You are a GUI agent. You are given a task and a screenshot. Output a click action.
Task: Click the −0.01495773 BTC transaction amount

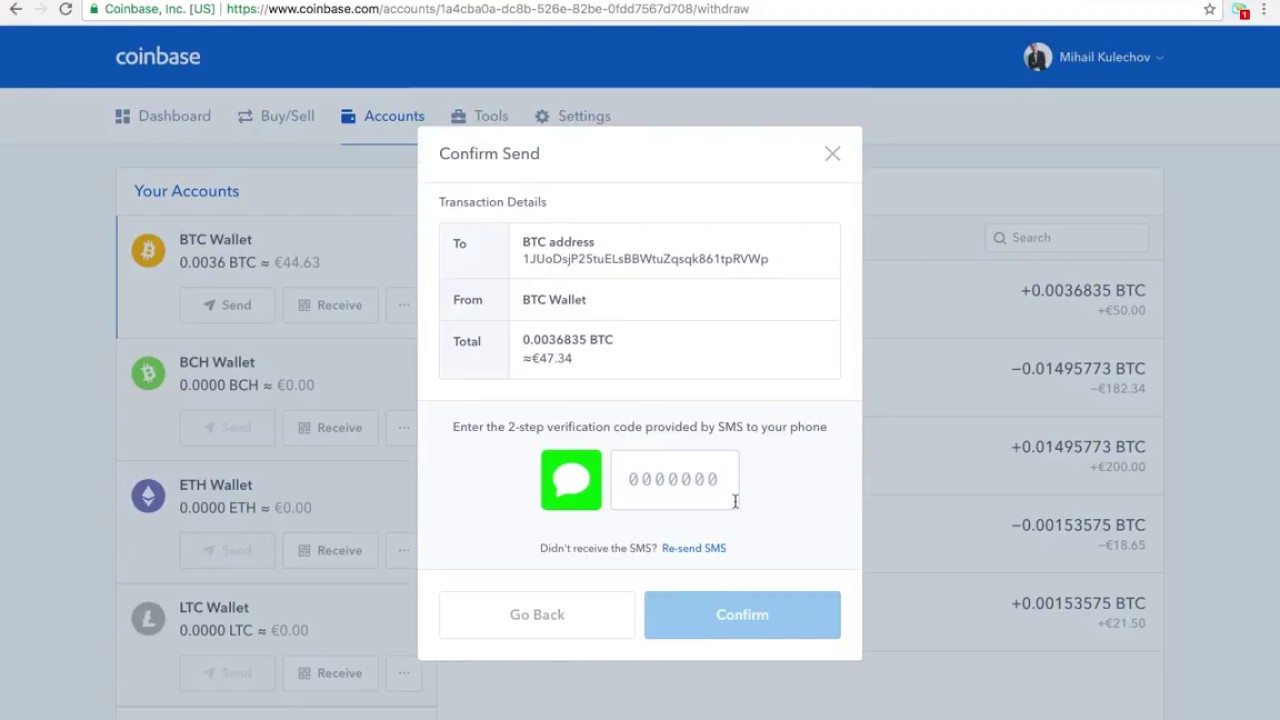pyautogui.click(x=1078, y=368)
